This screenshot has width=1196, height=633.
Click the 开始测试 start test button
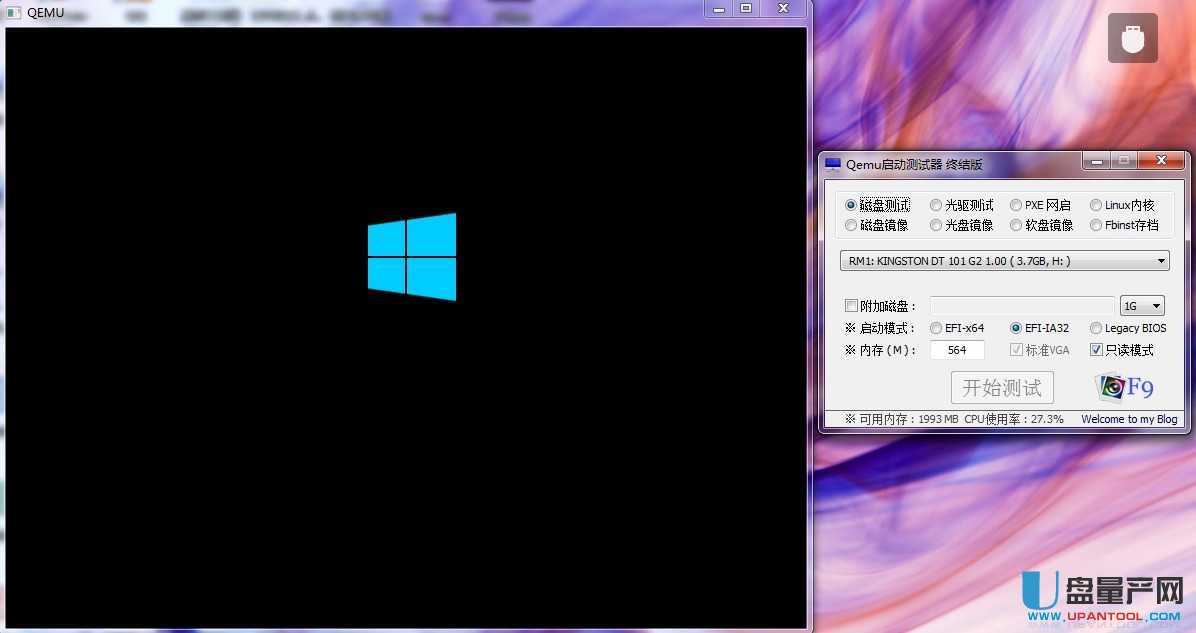point(1001,387)
